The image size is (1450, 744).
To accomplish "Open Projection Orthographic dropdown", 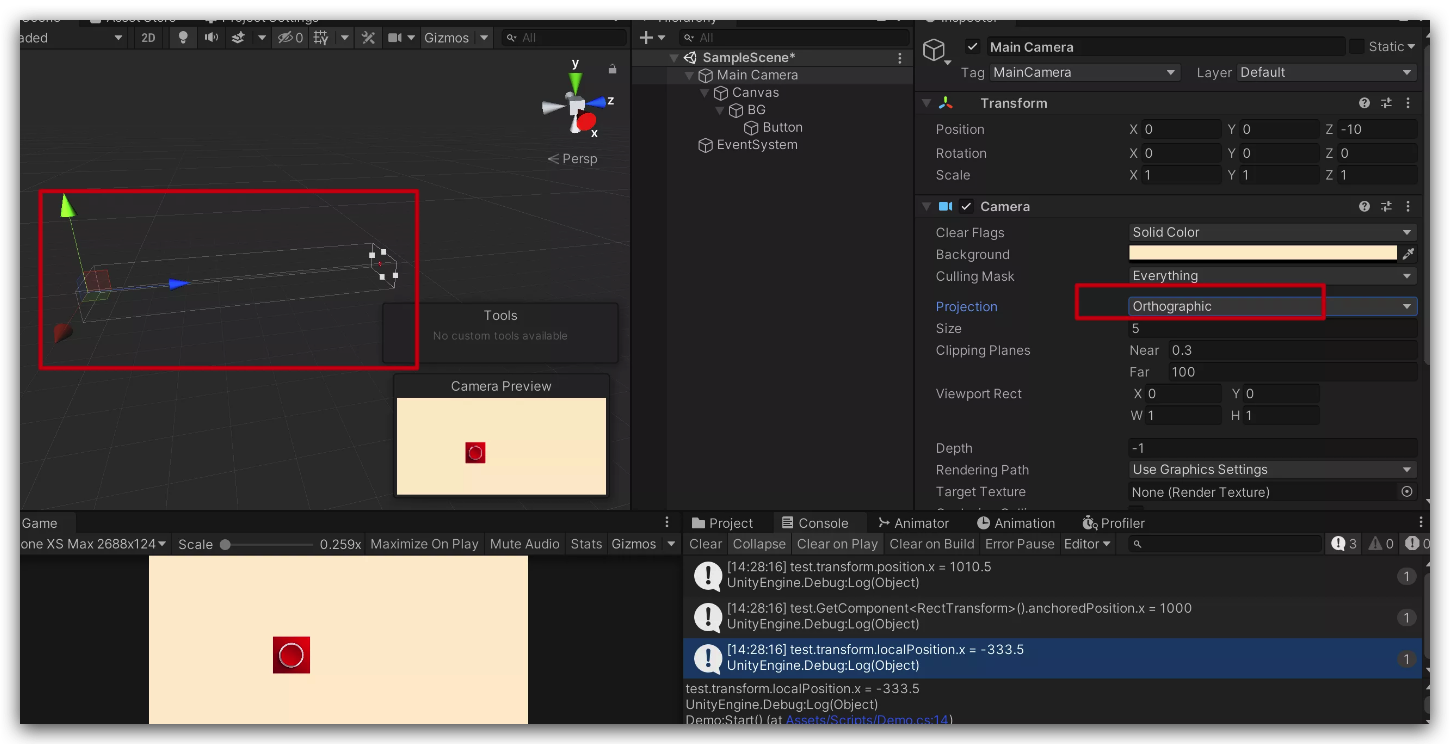I will coord(1272,306).
